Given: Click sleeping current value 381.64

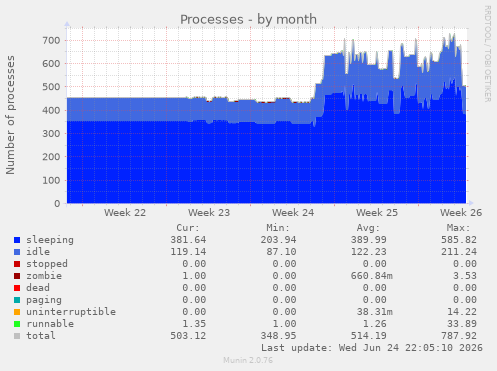Looking at the screenshot, I should click(x=188, y=240).
